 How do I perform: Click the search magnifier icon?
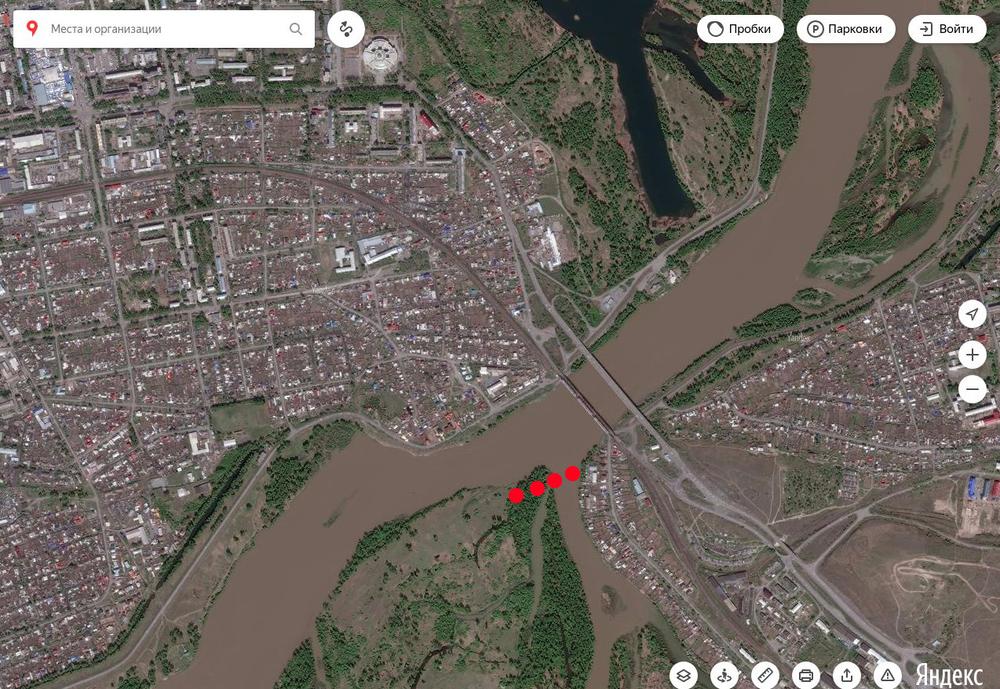(295, 29)
